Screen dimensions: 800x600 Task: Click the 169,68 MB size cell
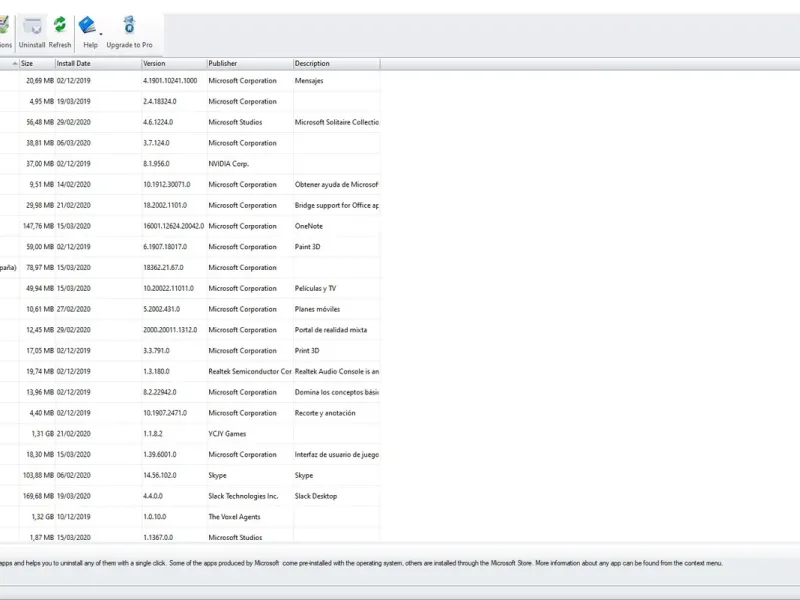38,496
